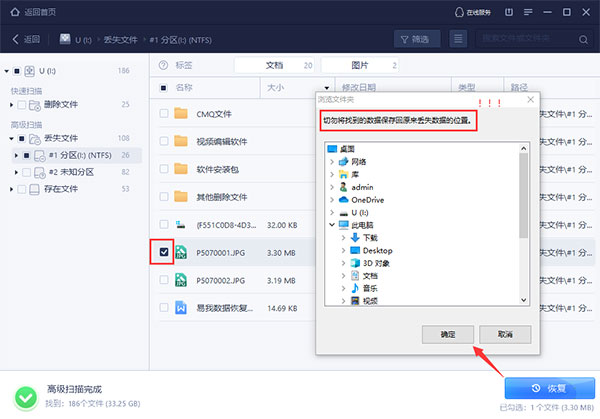Click the 在线服务 headset icon
Image resolution: width=600 pixels, height=419 pixels.
pos(458,11)
